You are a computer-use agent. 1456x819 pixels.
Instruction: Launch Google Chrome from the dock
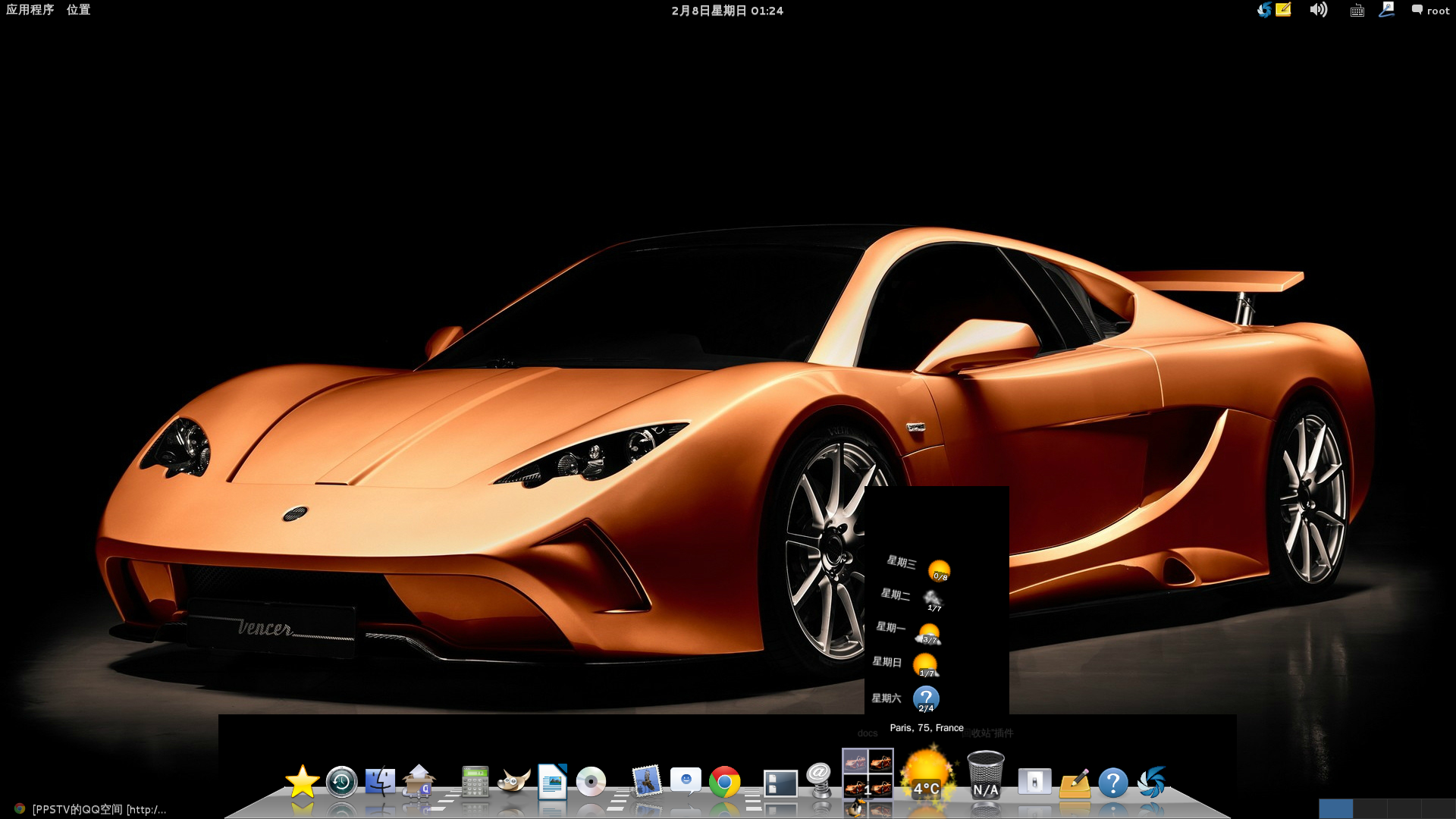coord(725,782)
